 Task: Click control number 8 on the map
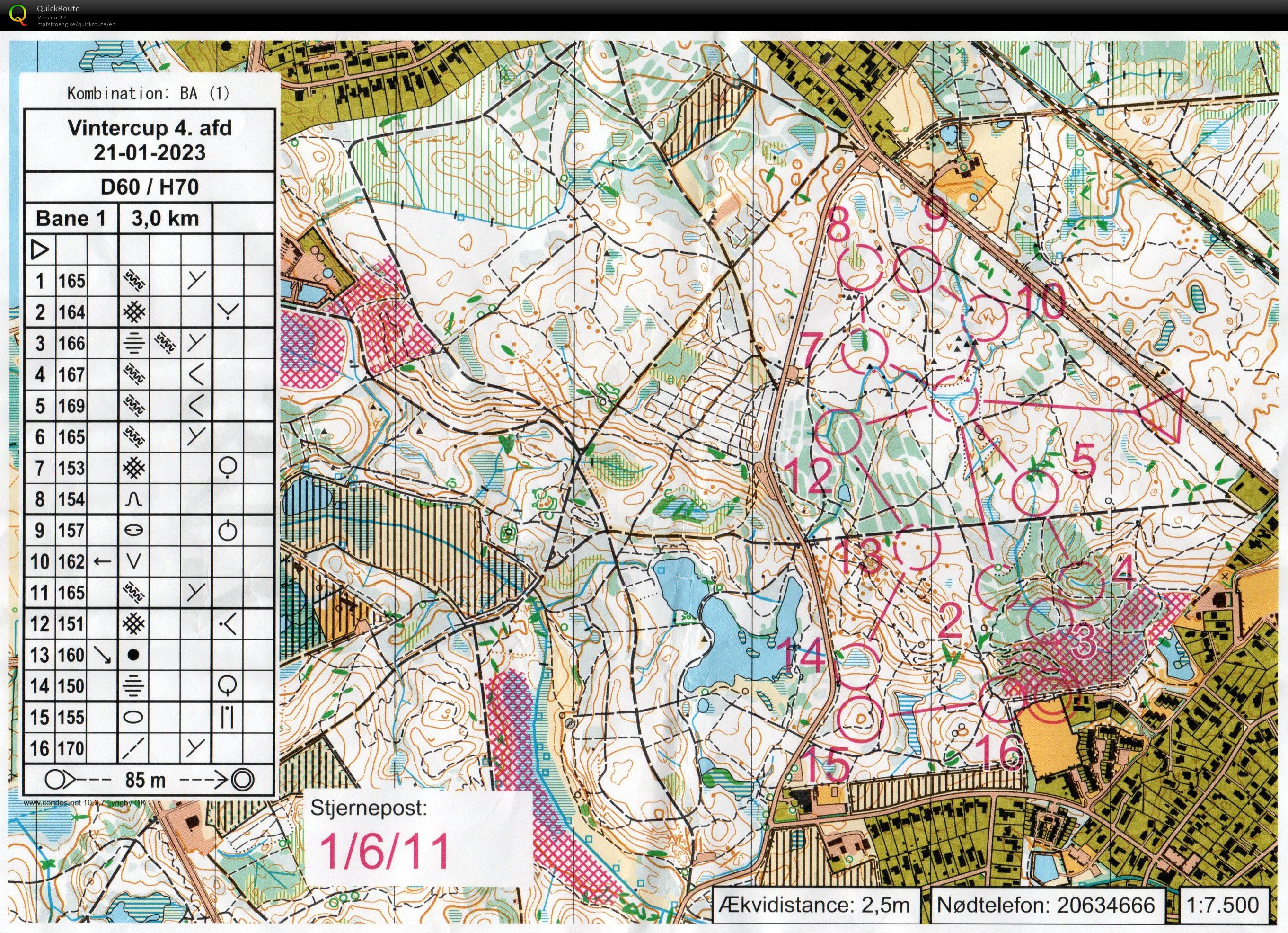[839, 226]
